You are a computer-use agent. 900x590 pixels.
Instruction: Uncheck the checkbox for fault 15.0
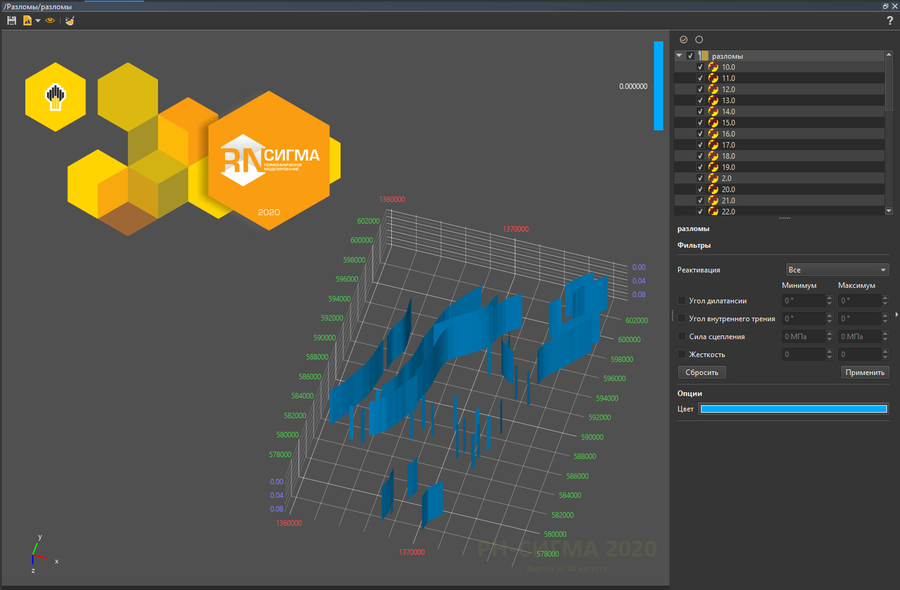tap(700, 123)
